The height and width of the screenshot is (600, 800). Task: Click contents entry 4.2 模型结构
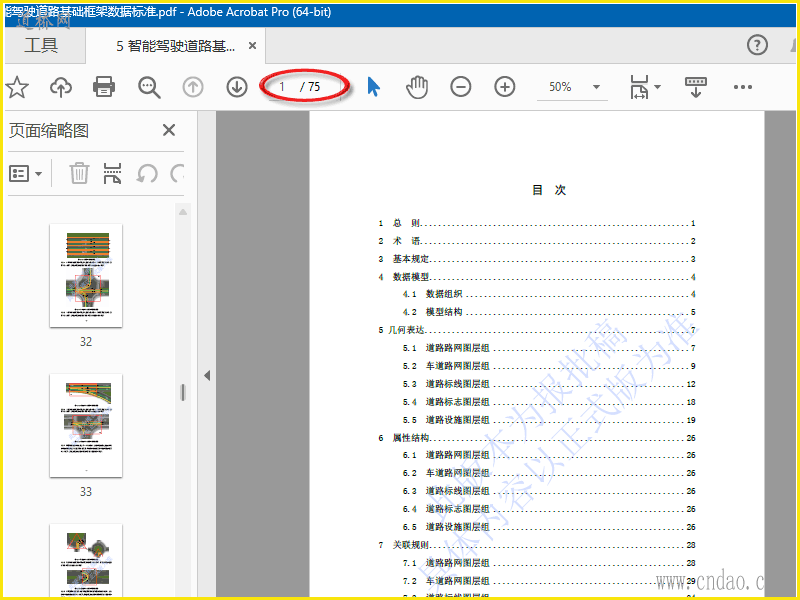[x=549, y=312]
